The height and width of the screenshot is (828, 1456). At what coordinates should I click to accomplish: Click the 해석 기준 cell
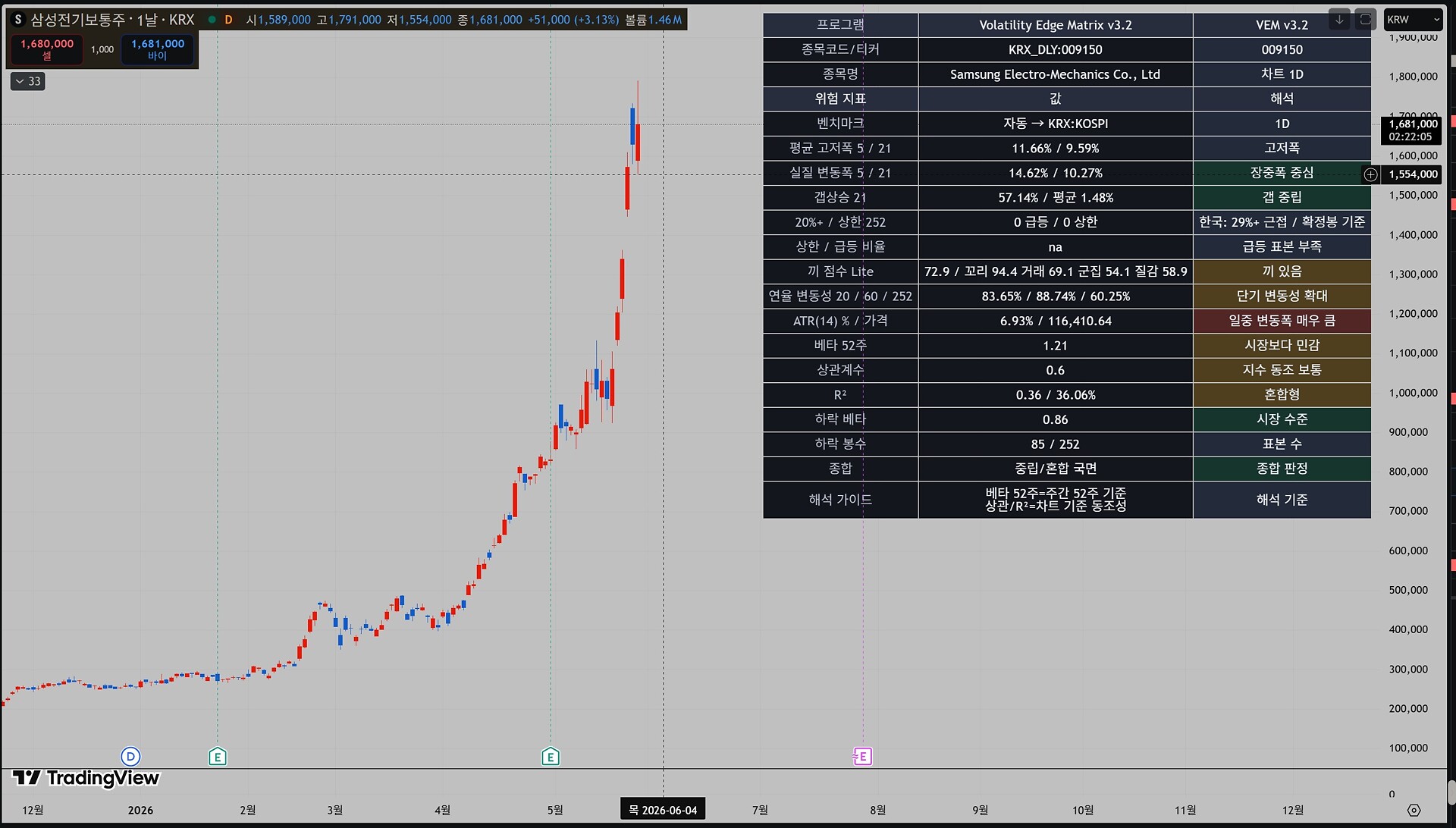[x=1282, y=500]
